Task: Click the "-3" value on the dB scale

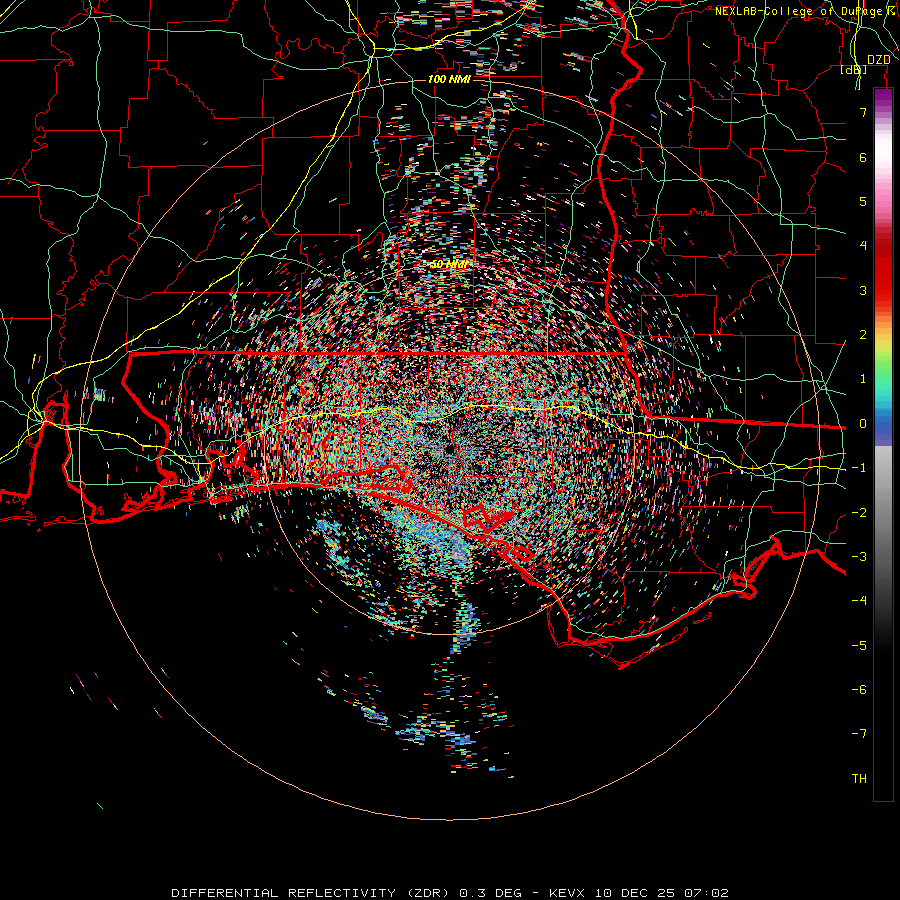Action: [859, 557]
